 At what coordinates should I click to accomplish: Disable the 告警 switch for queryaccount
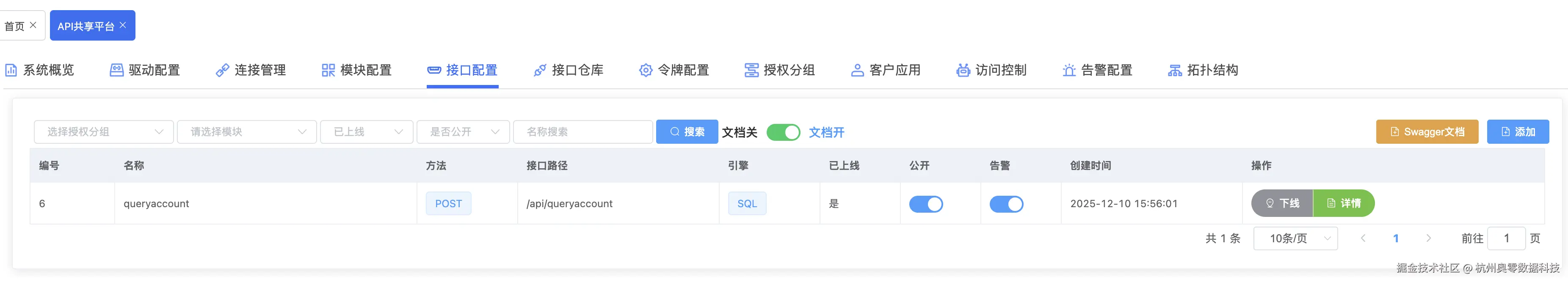coord(1006,204)
